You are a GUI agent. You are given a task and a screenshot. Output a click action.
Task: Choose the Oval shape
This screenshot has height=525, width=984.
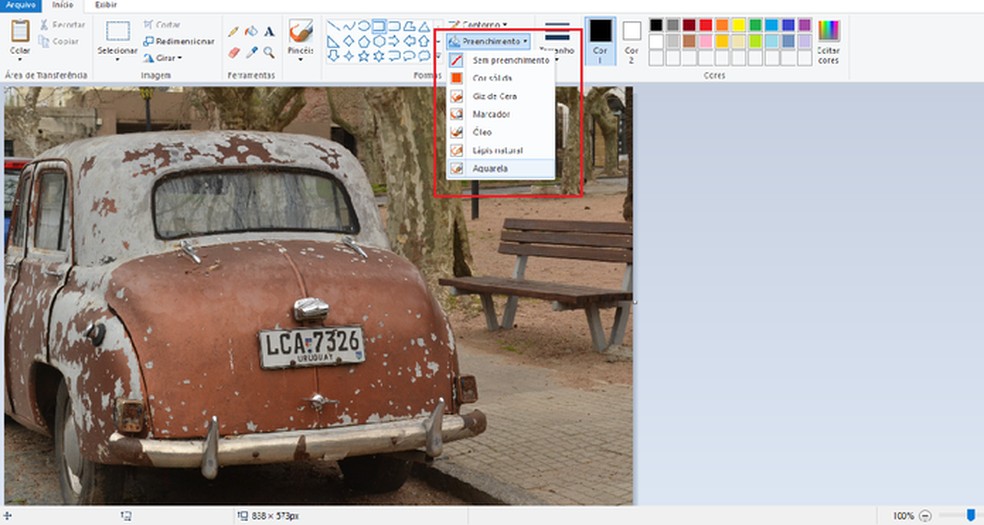[x=363, y=26]
